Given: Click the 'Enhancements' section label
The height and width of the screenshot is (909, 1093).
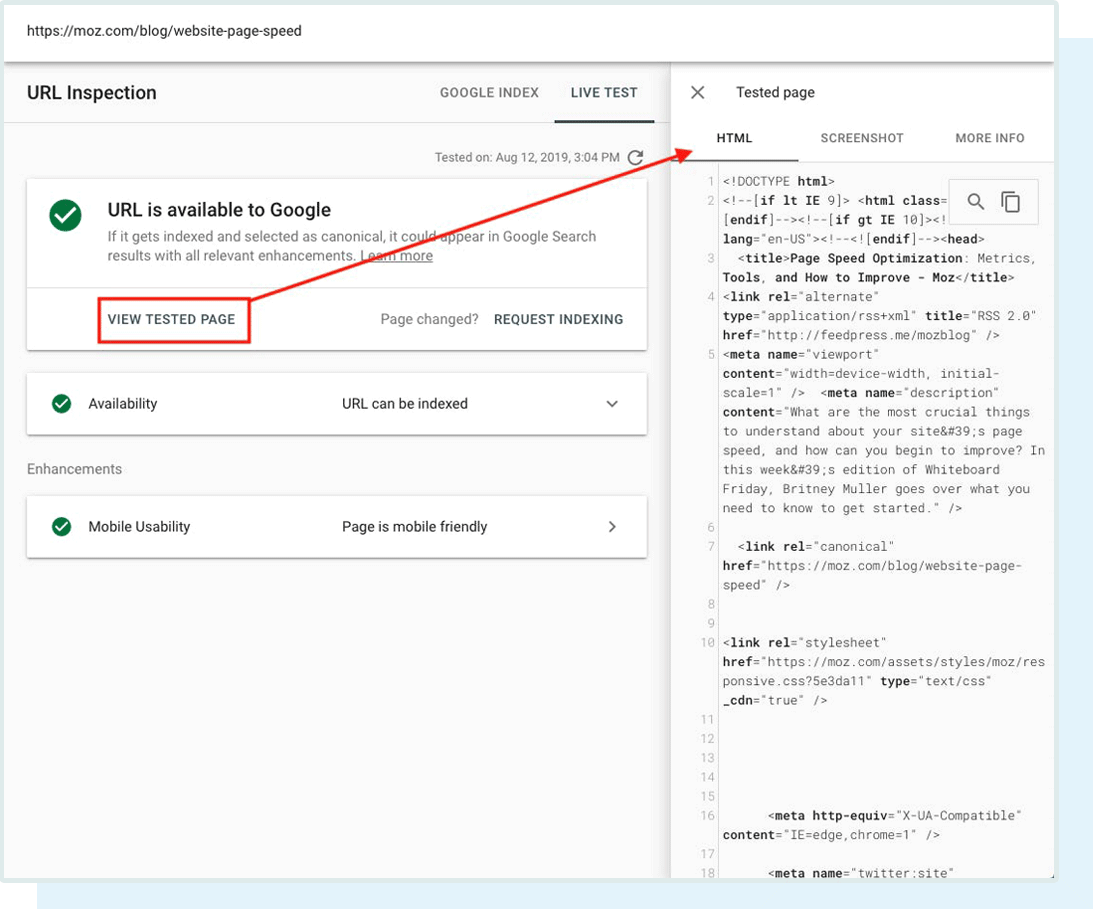Looking at the screenshot, I should coord(75,469).
